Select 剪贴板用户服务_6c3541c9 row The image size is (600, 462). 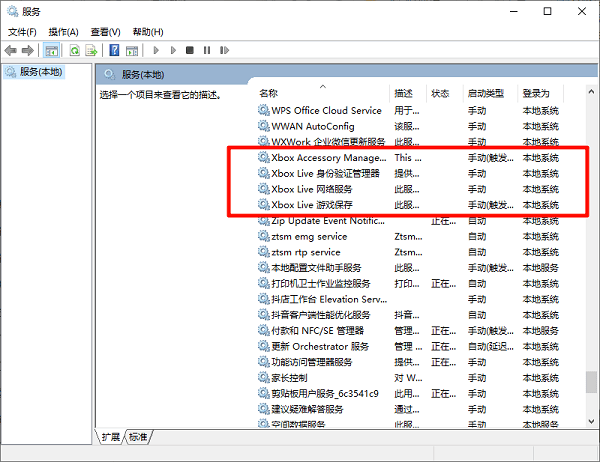[x=409, y=393]
